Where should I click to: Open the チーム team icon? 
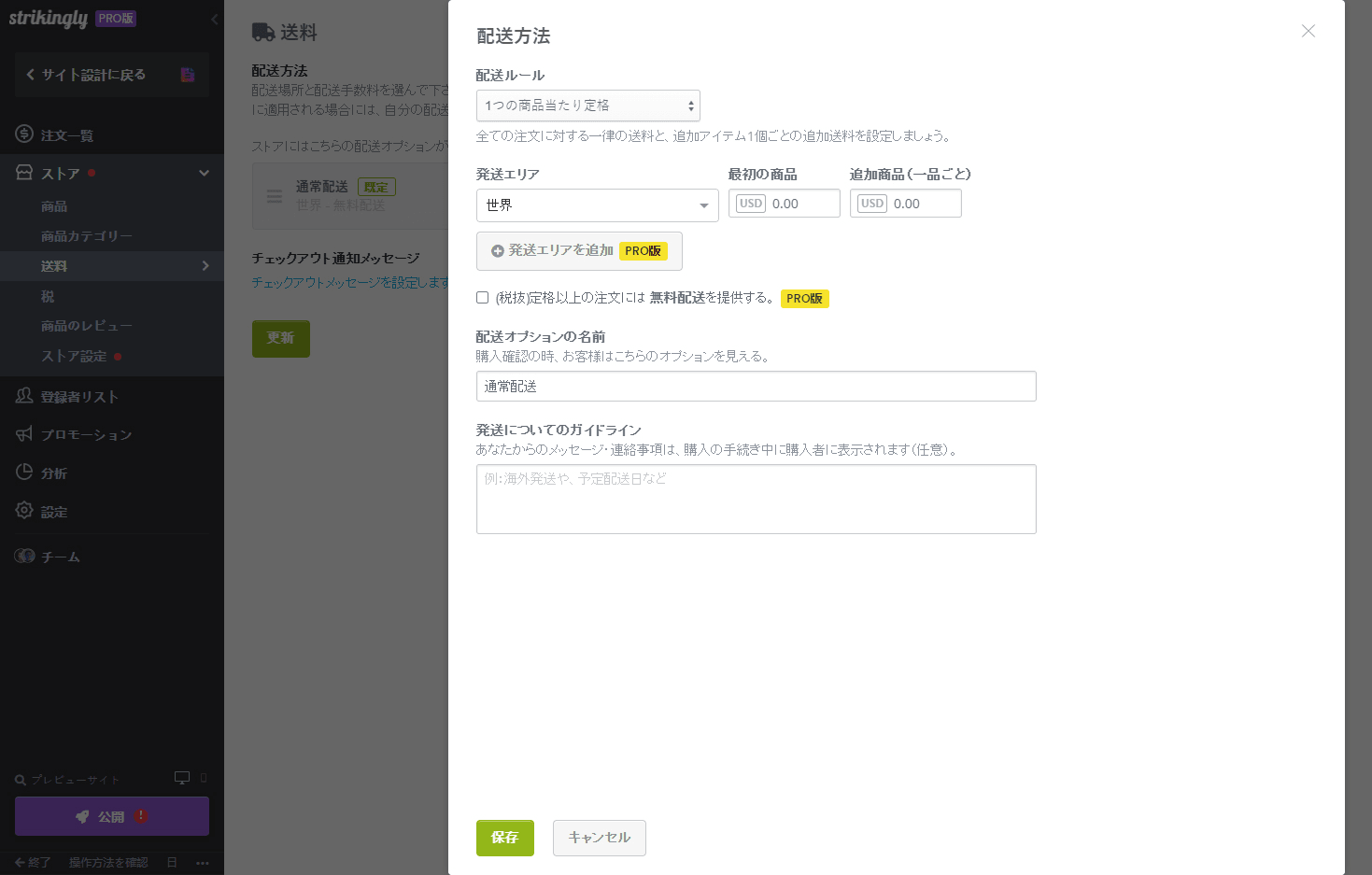(x=24, y=556)
